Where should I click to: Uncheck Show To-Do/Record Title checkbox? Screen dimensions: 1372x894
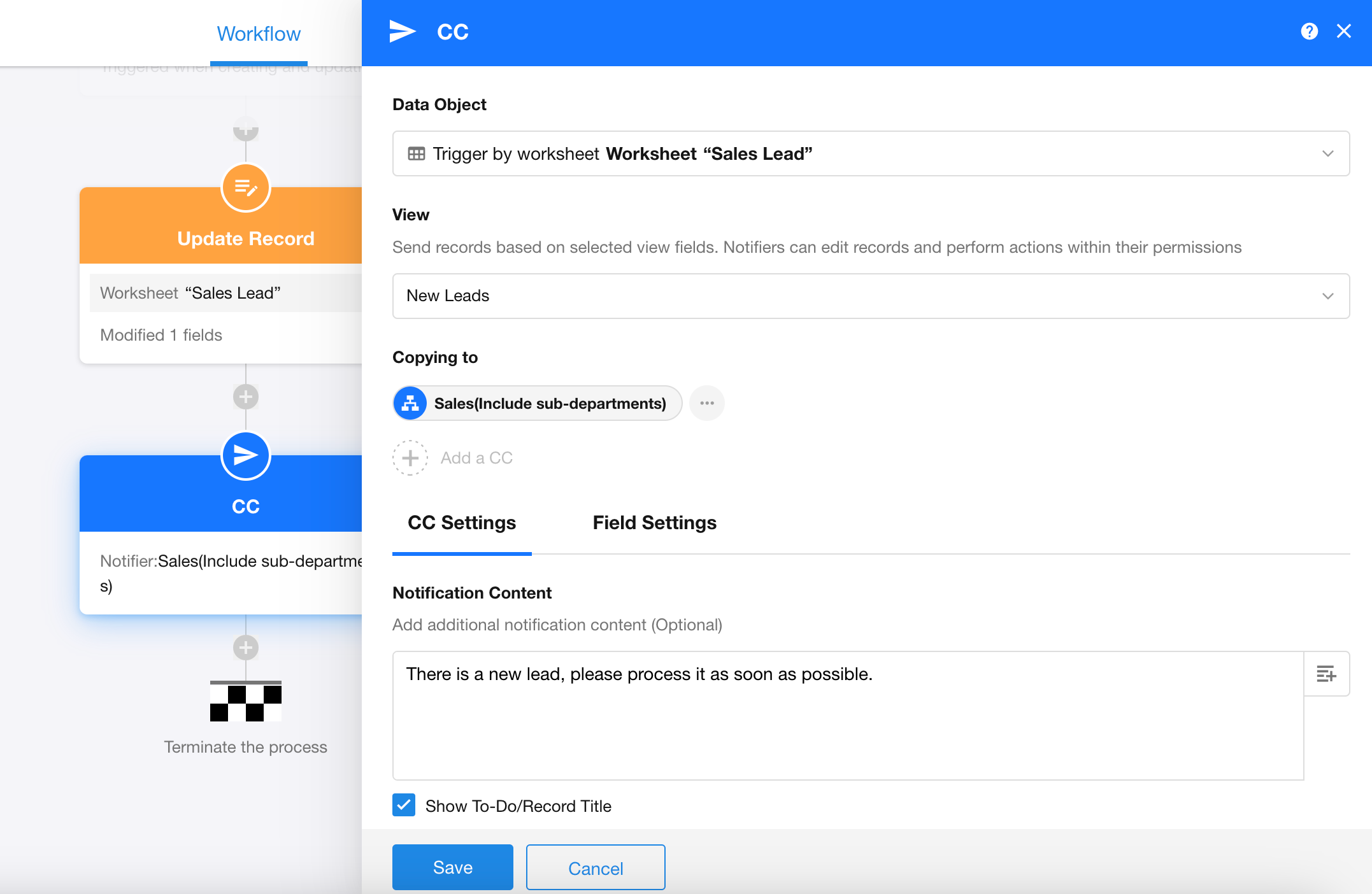click(x=404, y=805)
